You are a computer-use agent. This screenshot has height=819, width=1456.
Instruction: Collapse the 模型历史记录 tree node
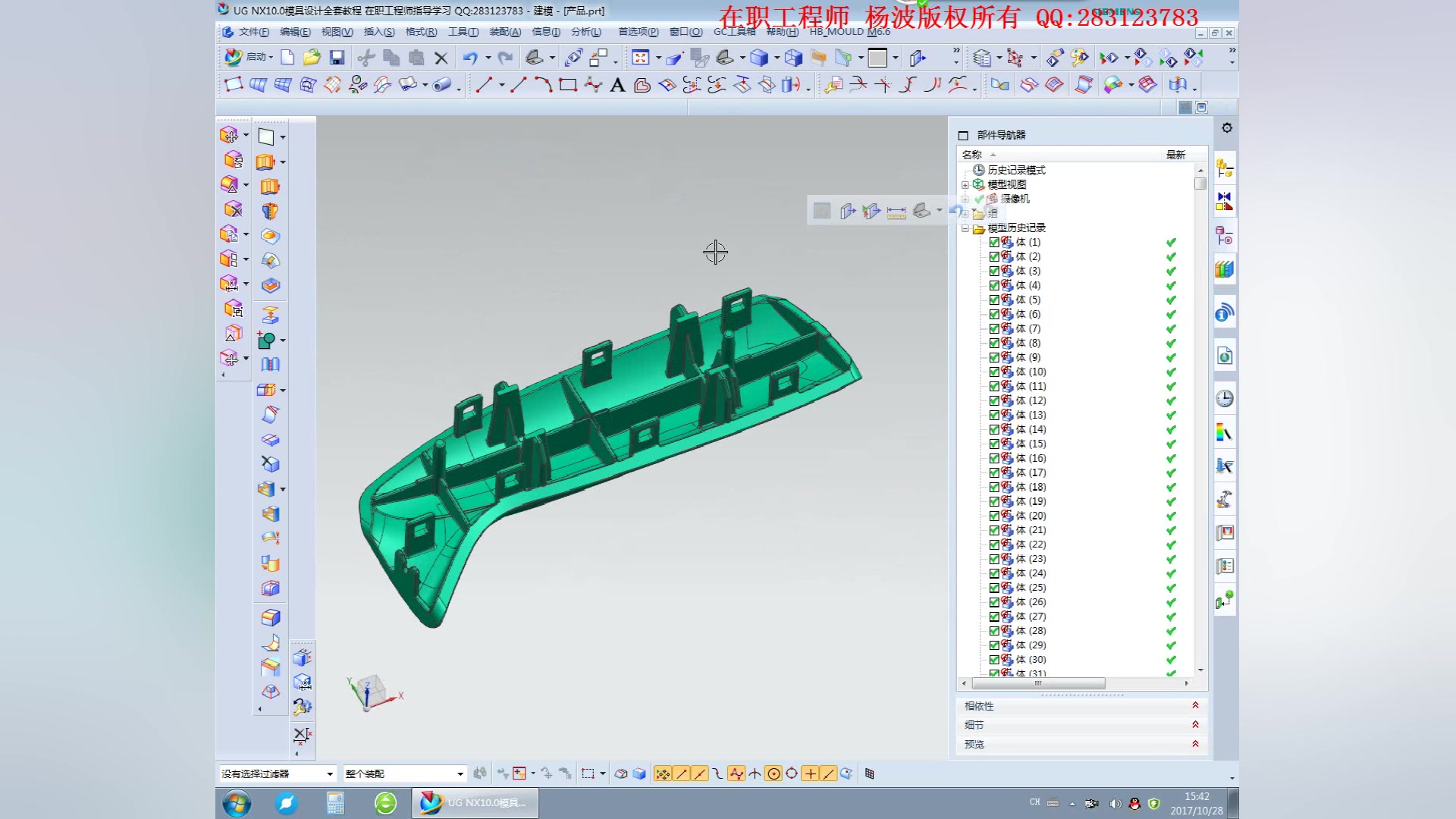click(x=965, y=228)
